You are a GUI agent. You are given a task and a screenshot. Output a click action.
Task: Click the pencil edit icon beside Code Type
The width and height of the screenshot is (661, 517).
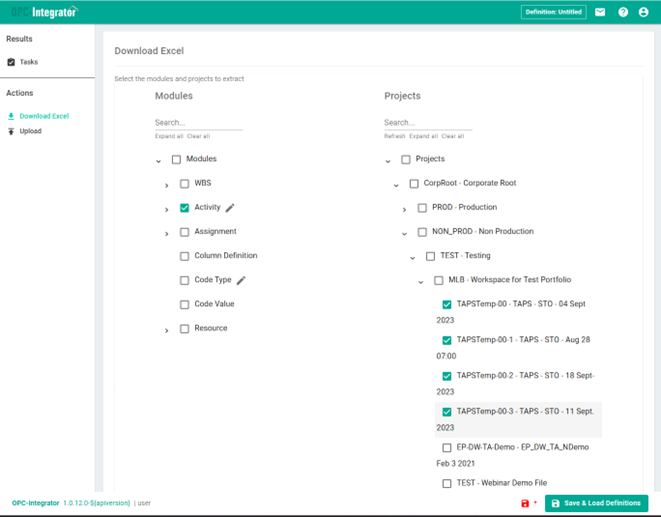[x=241, y=280]
